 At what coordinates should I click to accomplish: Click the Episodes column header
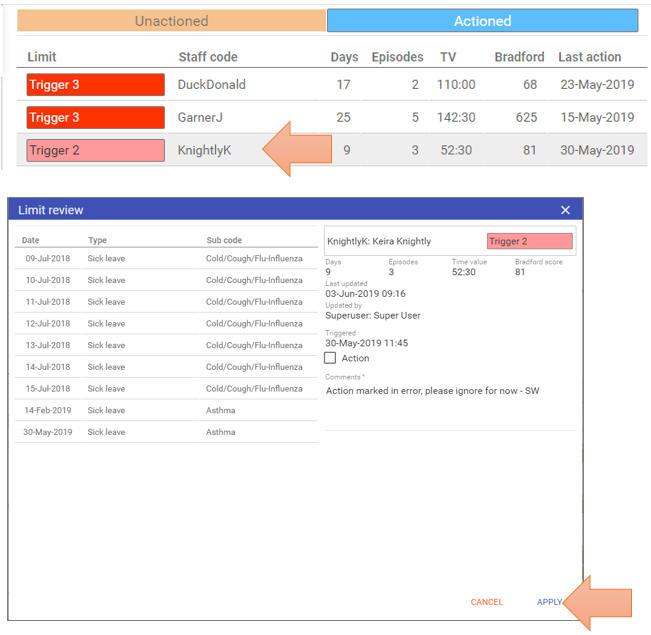click(x=397, y=57)
